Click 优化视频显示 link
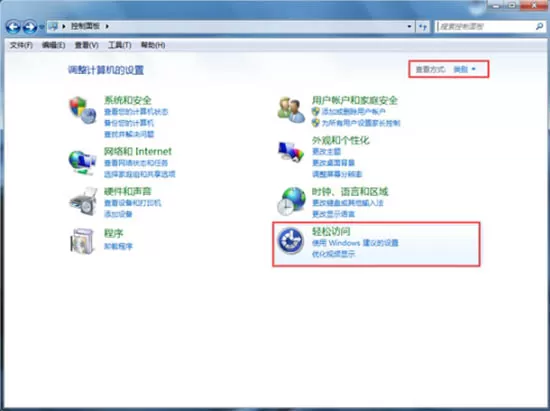Viewport: 550px width, 411px height. [334, 254]
